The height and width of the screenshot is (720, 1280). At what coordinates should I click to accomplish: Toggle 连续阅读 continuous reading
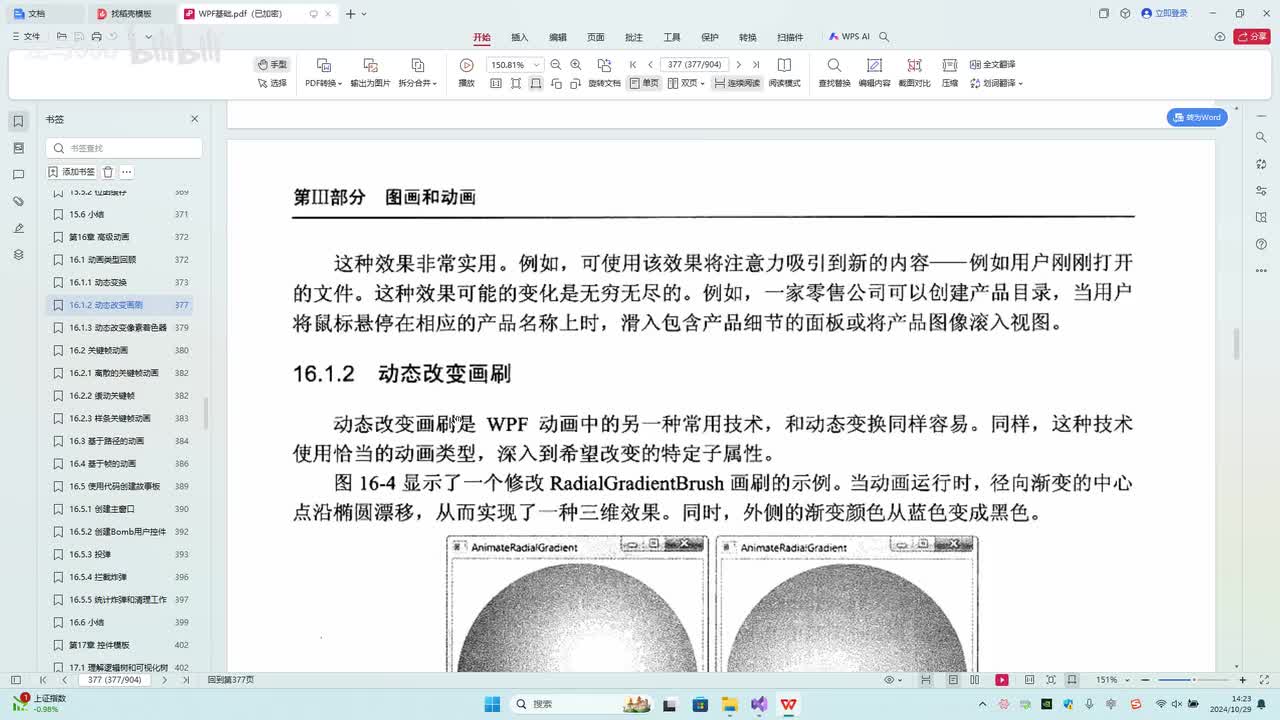[x=737, y=83]
